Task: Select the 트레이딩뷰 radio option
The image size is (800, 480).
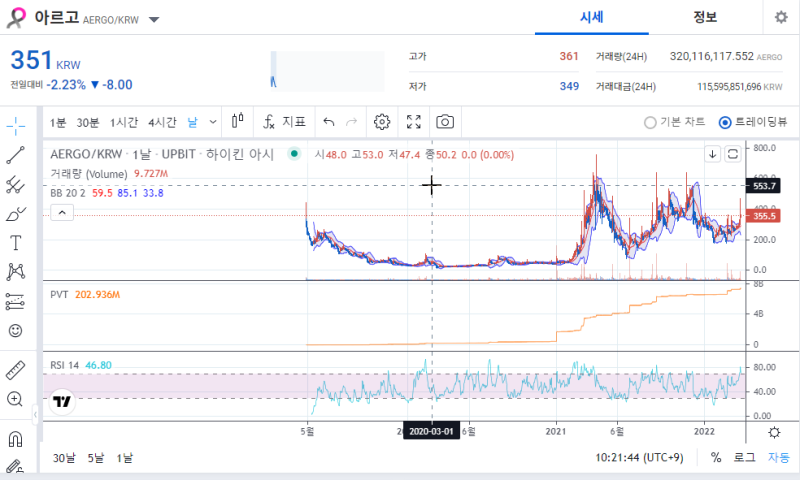Action: (753, 122)
